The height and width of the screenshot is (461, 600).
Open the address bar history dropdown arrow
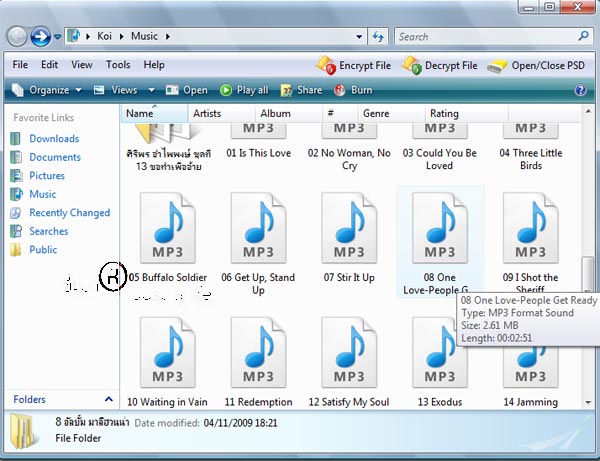(359, 37)
